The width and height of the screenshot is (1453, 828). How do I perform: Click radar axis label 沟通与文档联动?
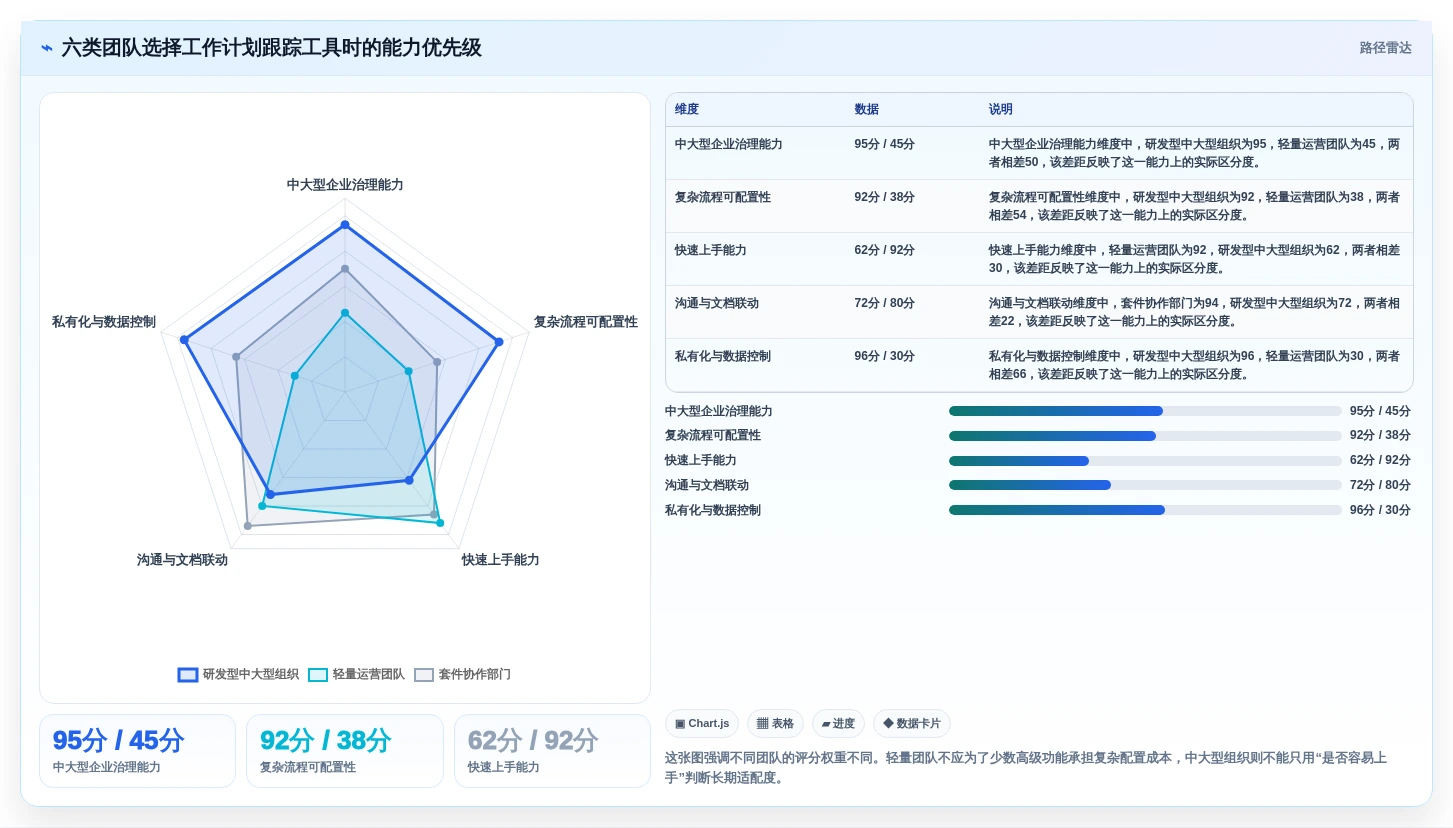182,560
